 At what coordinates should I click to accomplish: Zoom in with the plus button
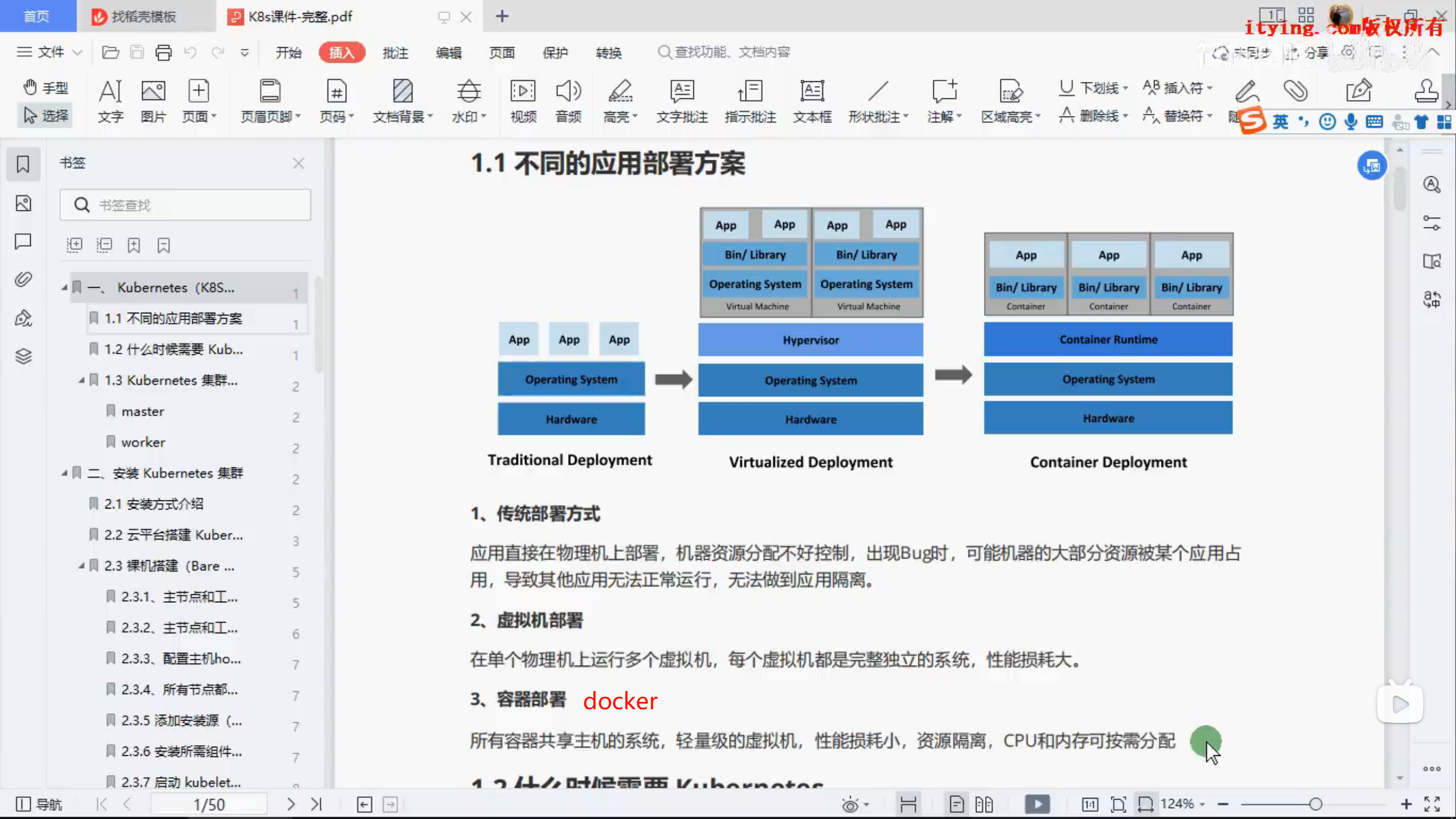1406,804
